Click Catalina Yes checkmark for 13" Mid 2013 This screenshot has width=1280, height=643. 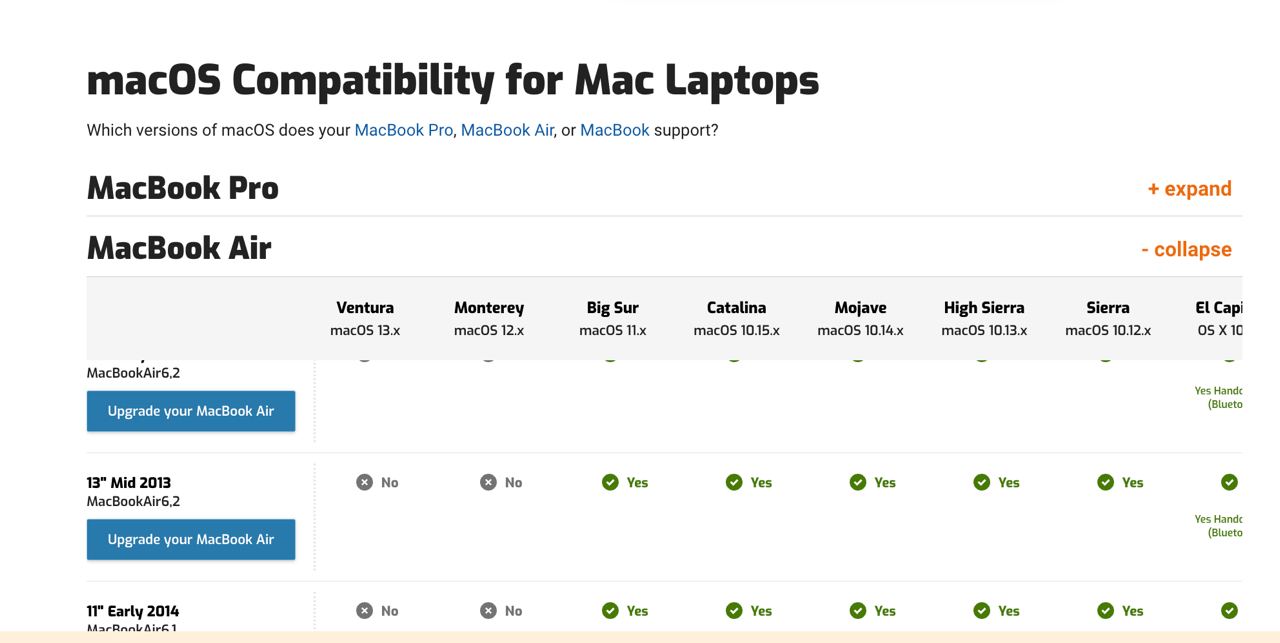pyautogui.click(x=734, y=482)
